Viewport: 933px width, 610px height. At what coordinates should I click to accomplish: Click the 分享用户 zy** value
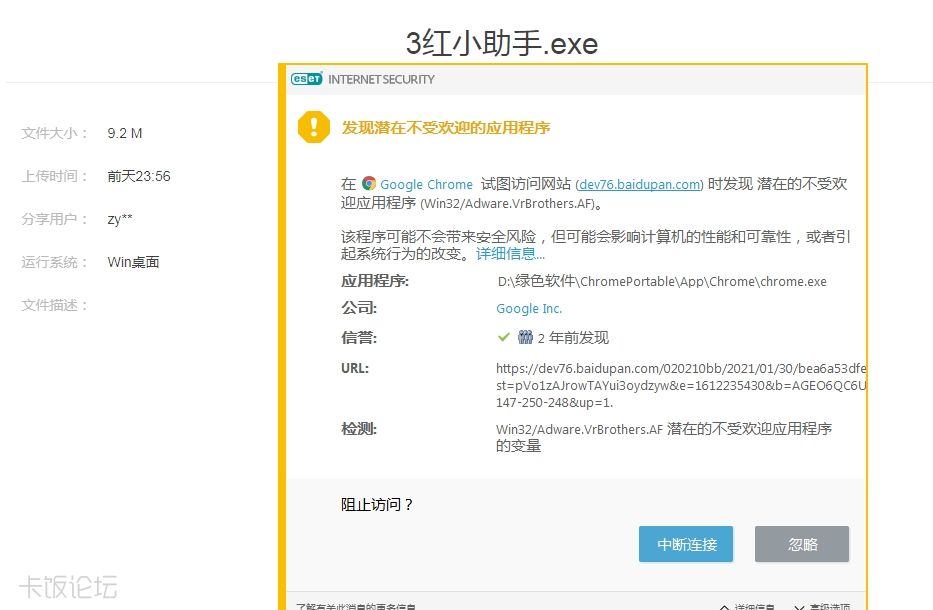pos(120,219)
